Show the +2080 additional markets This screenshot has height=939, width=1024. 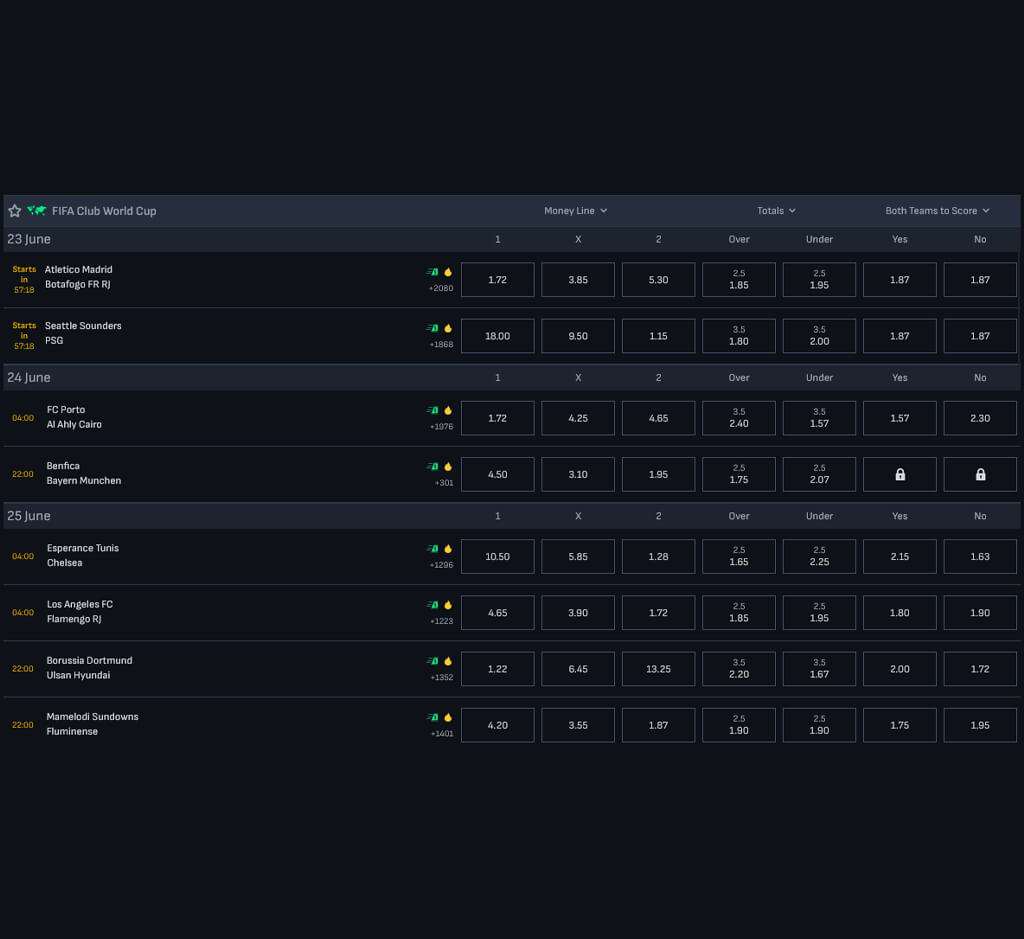point(441,288)
